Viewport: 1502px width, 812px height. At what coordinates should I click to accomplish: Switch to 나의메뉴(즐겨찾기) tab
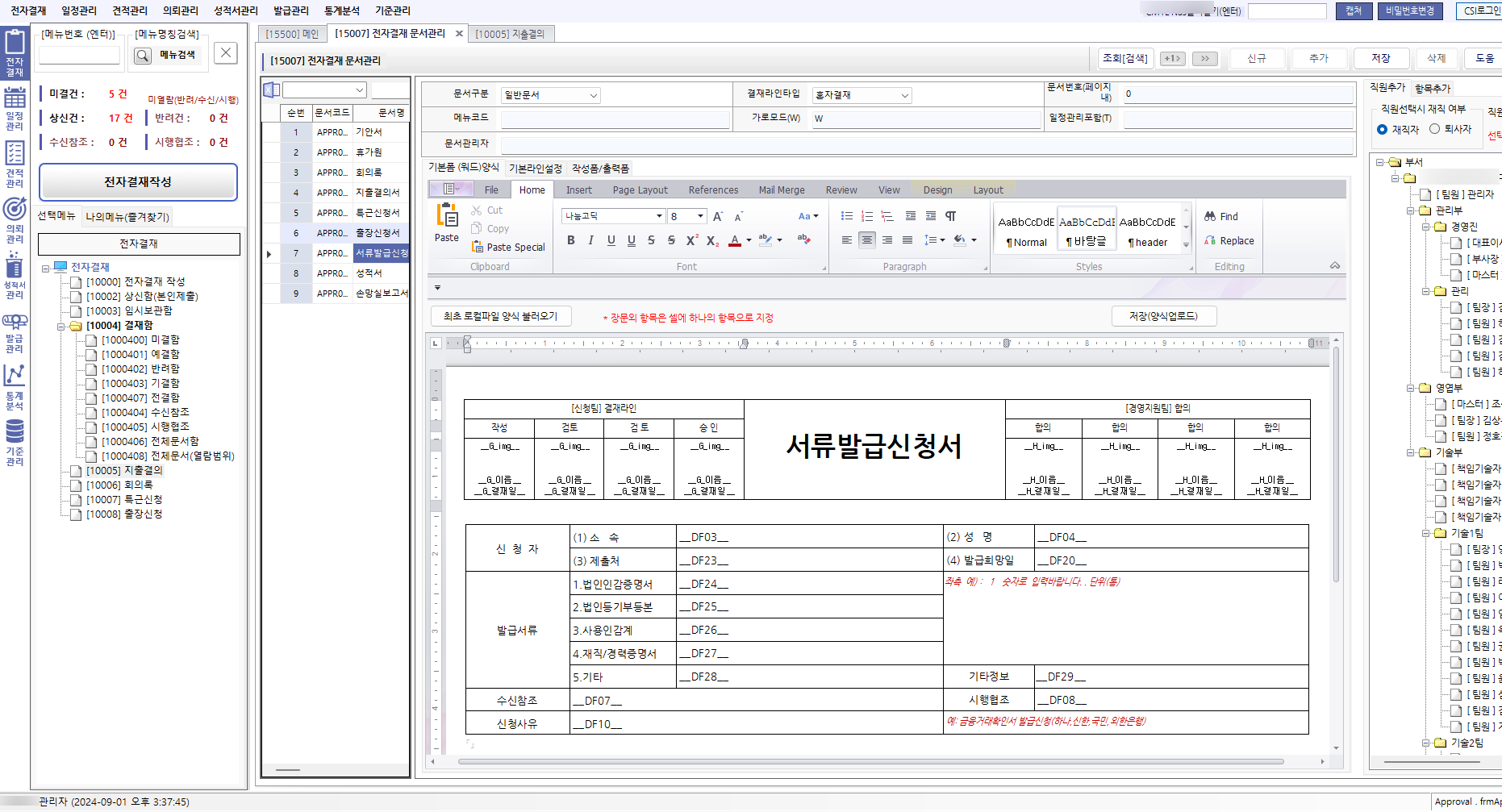point(127,217)
